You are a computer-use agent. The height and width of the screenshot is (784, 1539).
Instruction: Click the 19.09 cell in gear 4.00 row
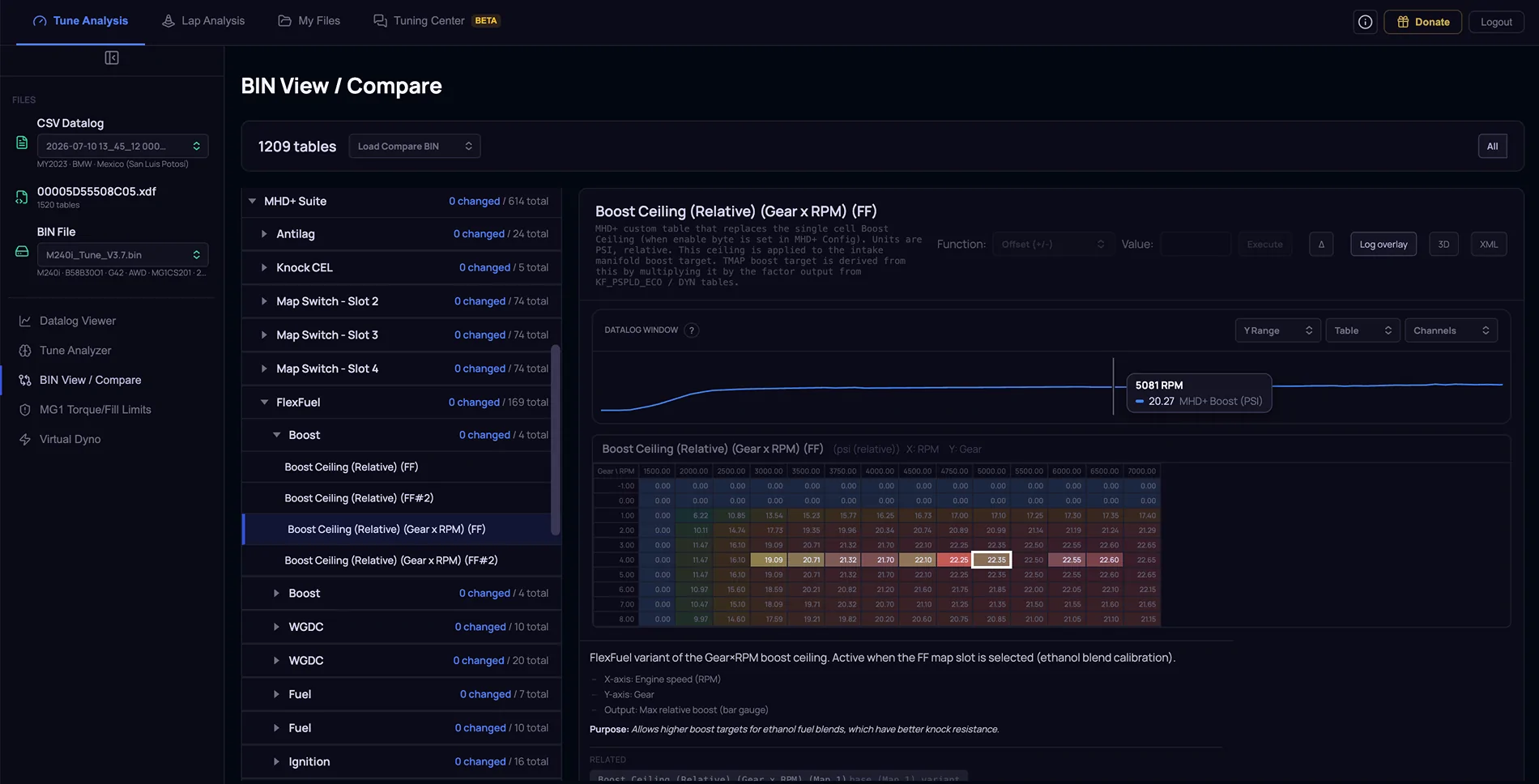point(769,560)
